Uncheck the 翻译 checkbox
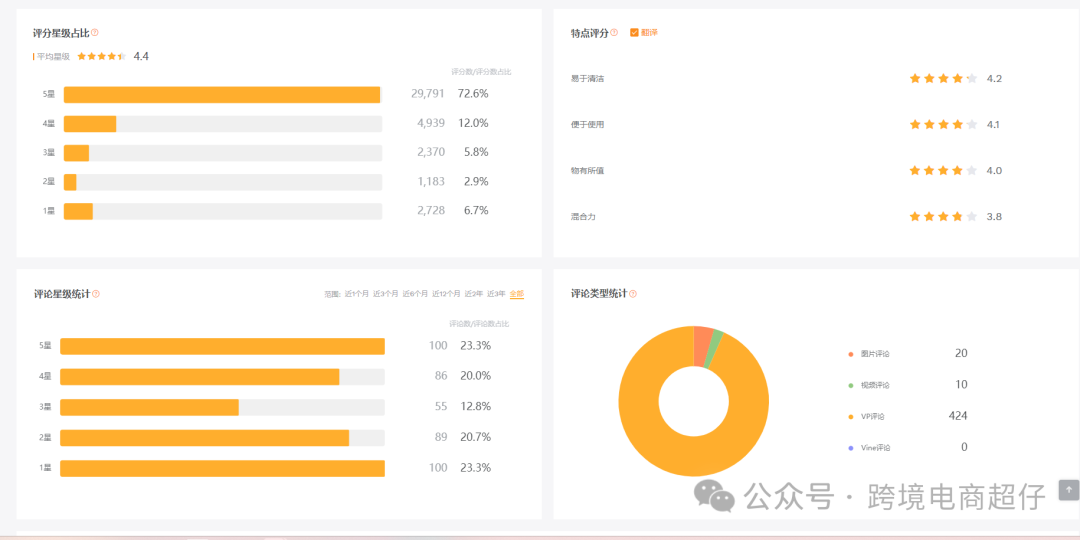Viewport: 1080px width, 540px height. pyautogui.click(x=634, y=33)
